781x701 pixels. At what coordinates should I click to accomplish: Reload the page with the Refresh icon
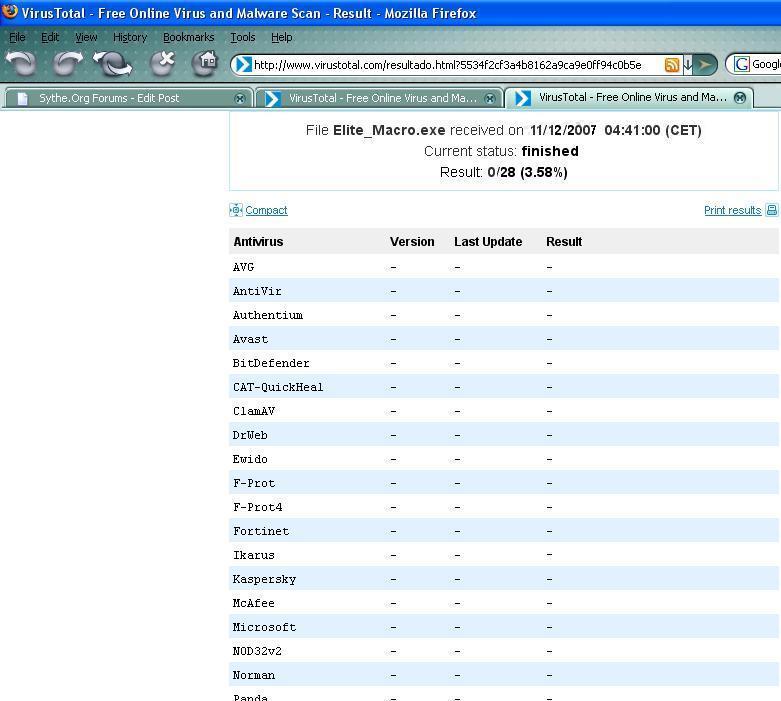[114, 64]
